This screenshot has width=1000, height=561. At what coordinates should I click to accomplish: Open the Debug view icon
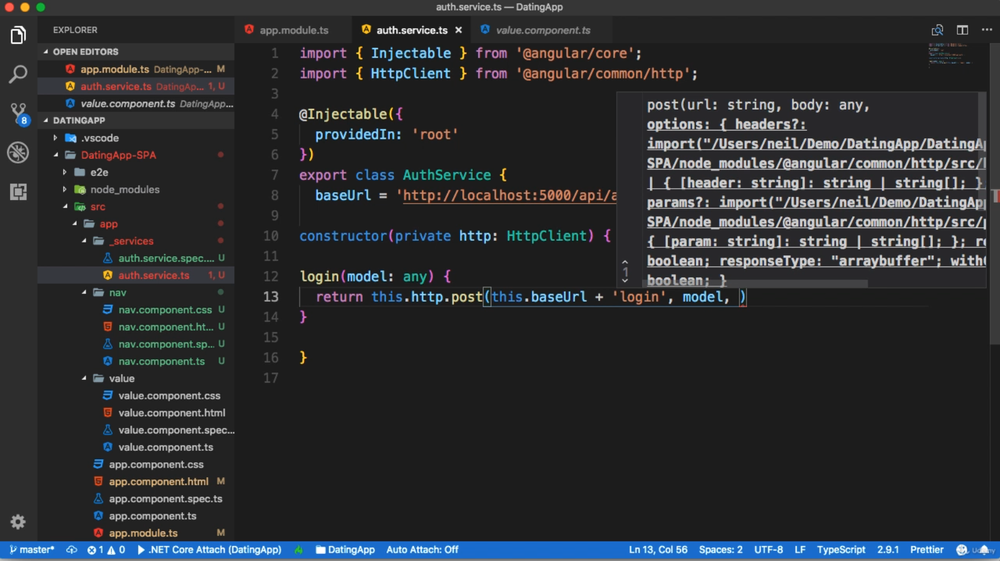coord(18,152)
